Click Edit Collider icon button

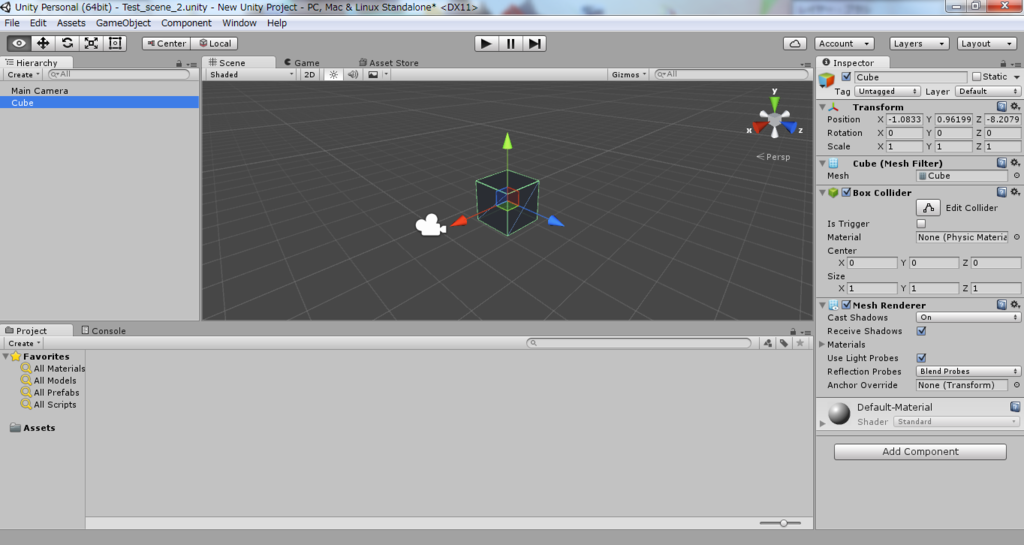[x=928, y=208]
